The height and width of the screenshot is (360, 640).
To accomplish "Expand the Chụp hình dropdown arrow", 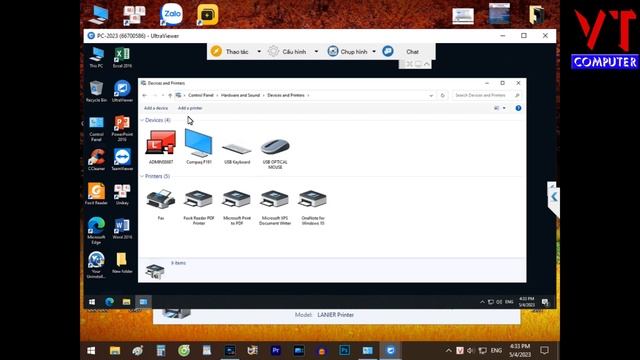I will (374, 51).
